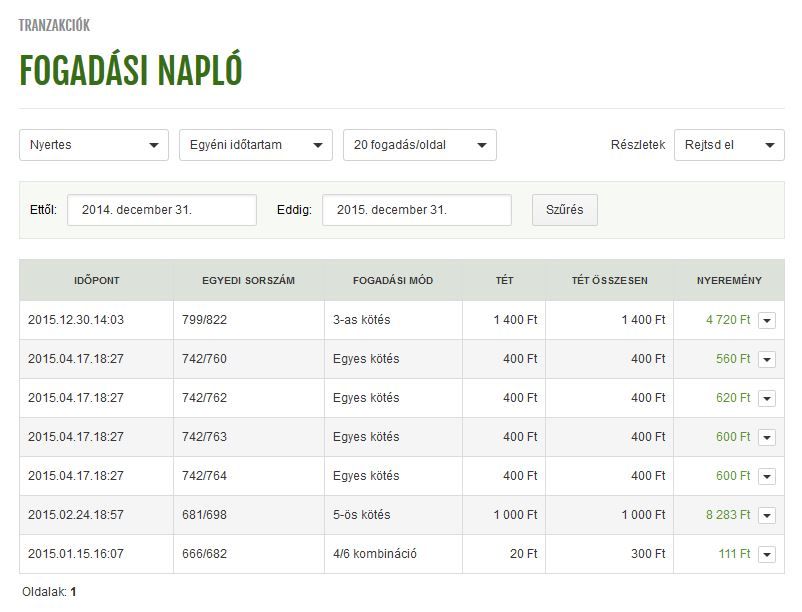Go to page 1 in Oldalak
802x612 pixels.
point(73,592)
